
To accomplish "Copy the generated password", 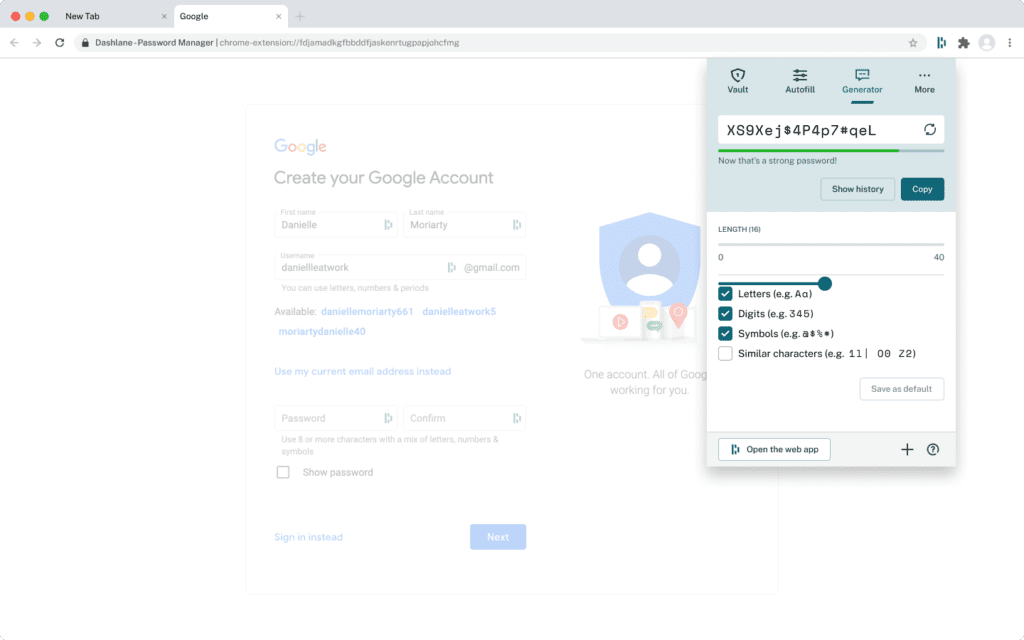I will [x=921, y=189].
